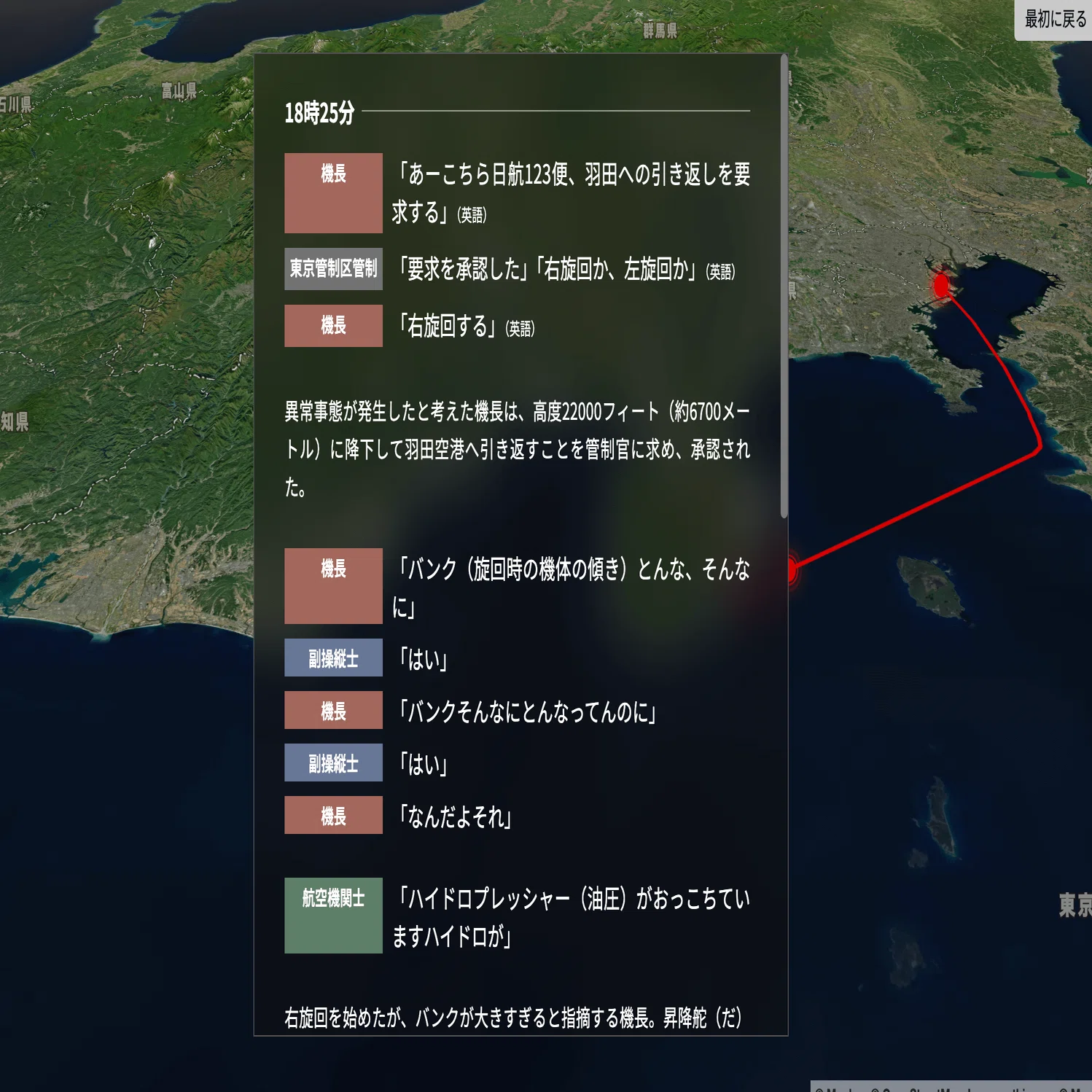1092x1092 pixels.
Task: Click the 機長 label beside 日航123便 quote
Action: pos(333,193)
